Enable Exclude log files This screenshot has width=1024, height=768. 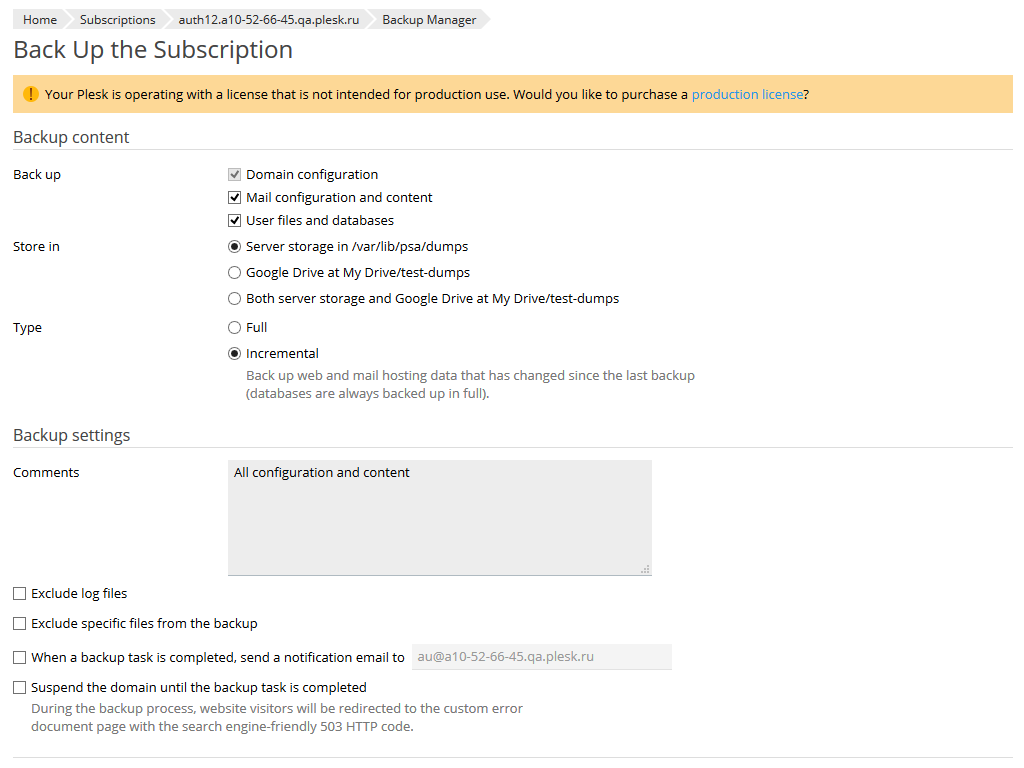coord(19,593)
